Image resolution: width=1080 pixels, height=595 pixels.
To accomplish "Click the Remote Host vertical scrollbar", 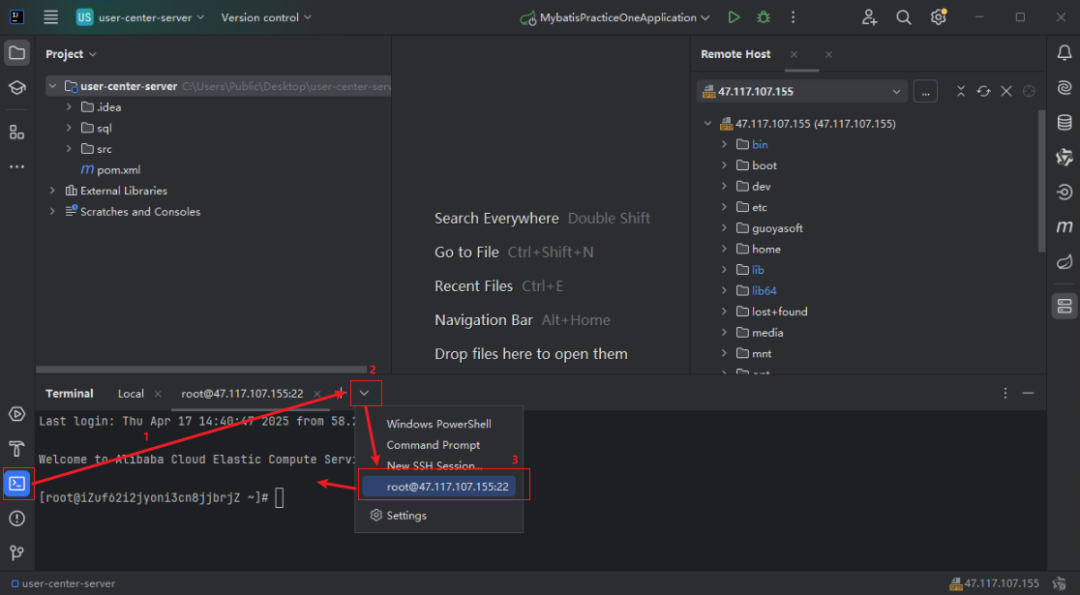I will coord(1041,180).
